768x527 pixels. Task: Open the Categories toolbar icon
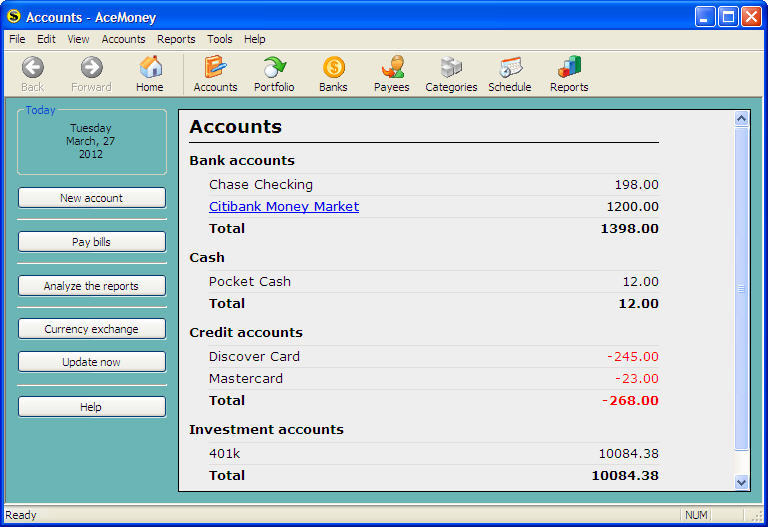coord(451,67)
